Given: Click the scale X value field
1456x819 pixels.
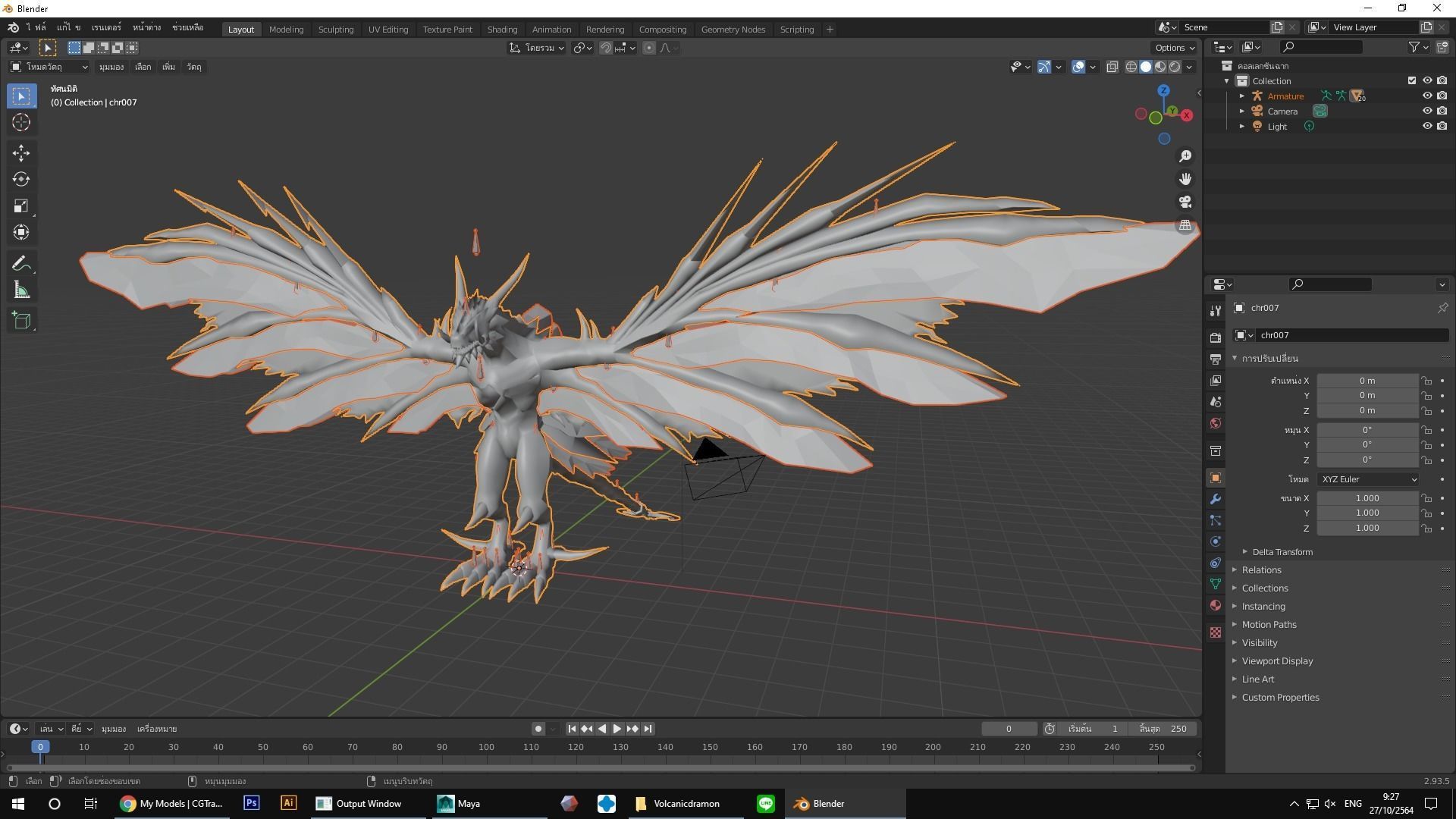Looking at the screenshot, I should 1367,498.
